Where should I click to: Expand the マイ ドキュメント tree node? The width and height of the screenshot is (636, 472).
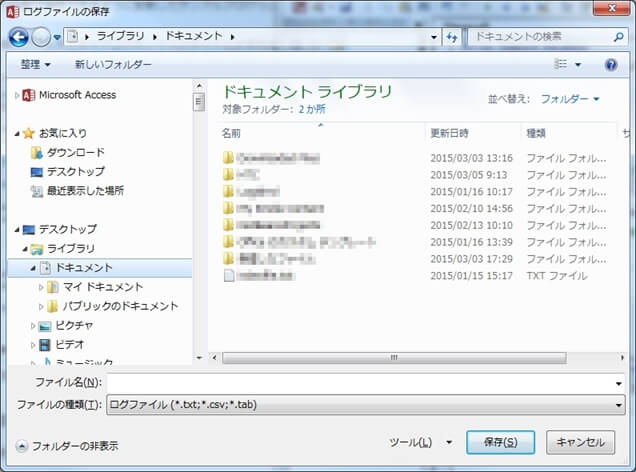tap(41, 287)
